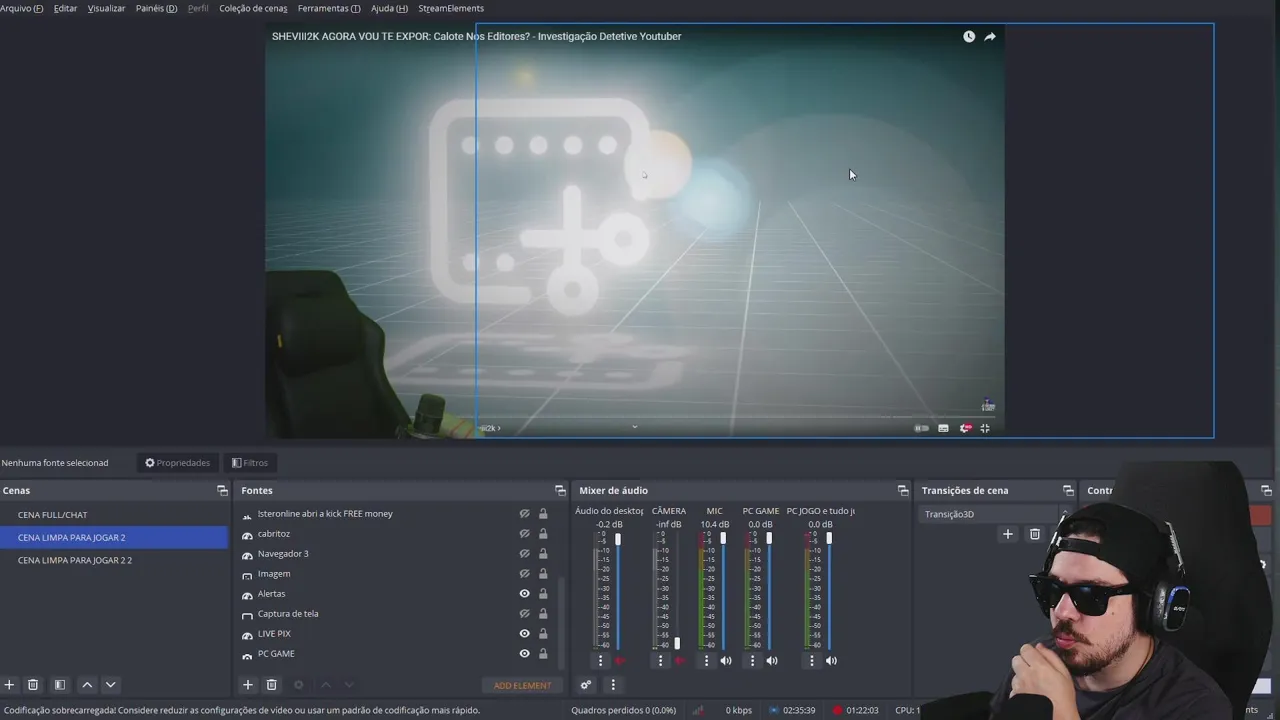The image size is (1280, 720).
Task: Open scene filters icon in the Cenas toolbar
Action: coord(60,685)
